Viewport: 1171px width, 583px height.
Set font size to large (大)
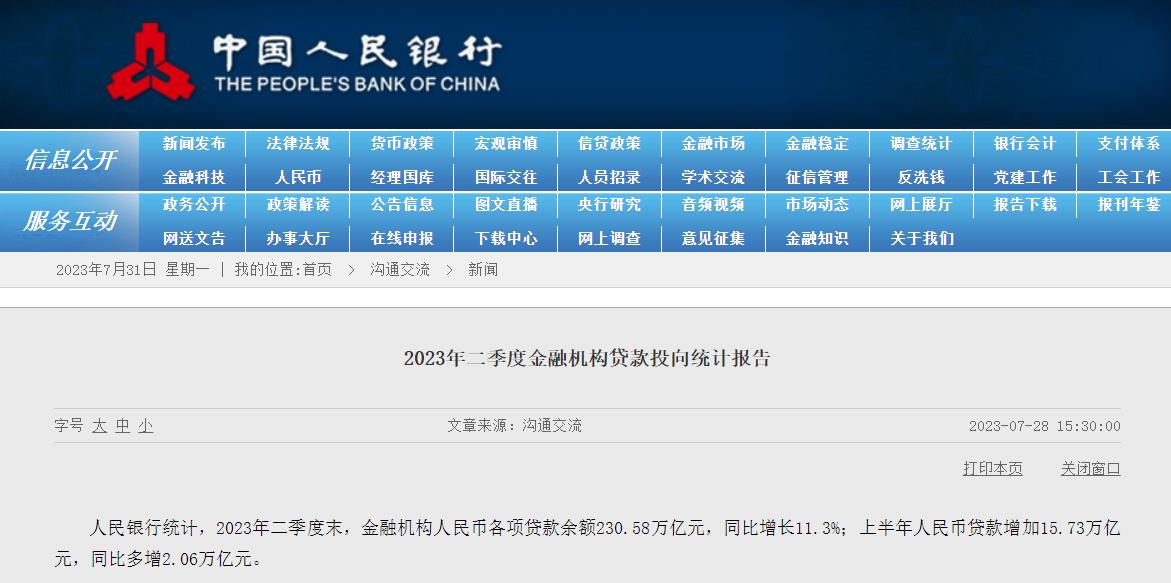tap(99, 426)
